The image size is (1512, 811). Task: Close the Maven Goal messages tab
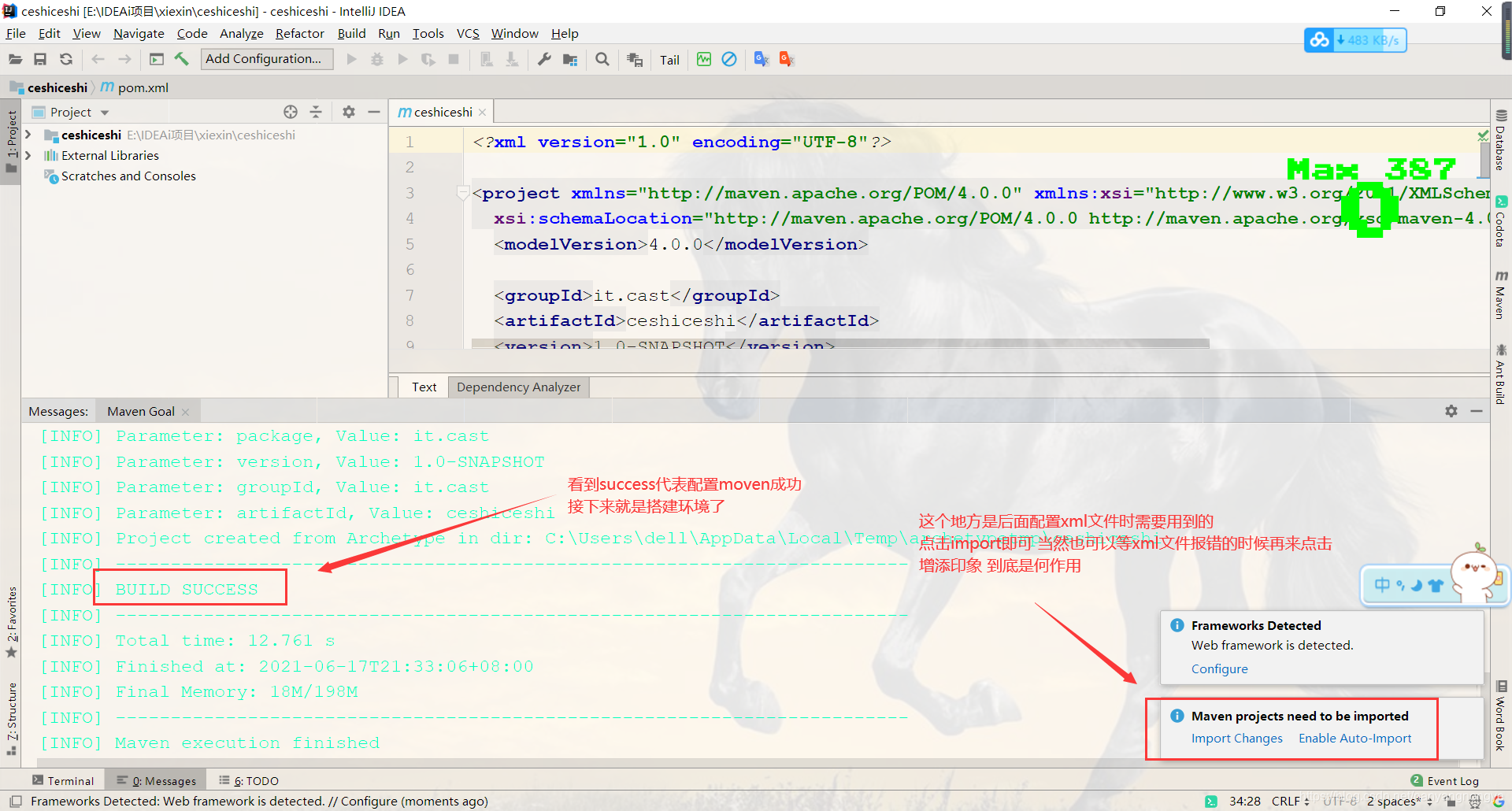pos(185,412)
